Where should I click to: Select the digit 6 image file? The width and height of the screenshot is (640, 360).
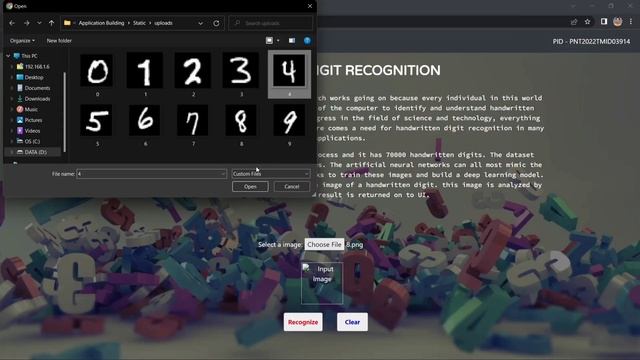tap(145, 125)
